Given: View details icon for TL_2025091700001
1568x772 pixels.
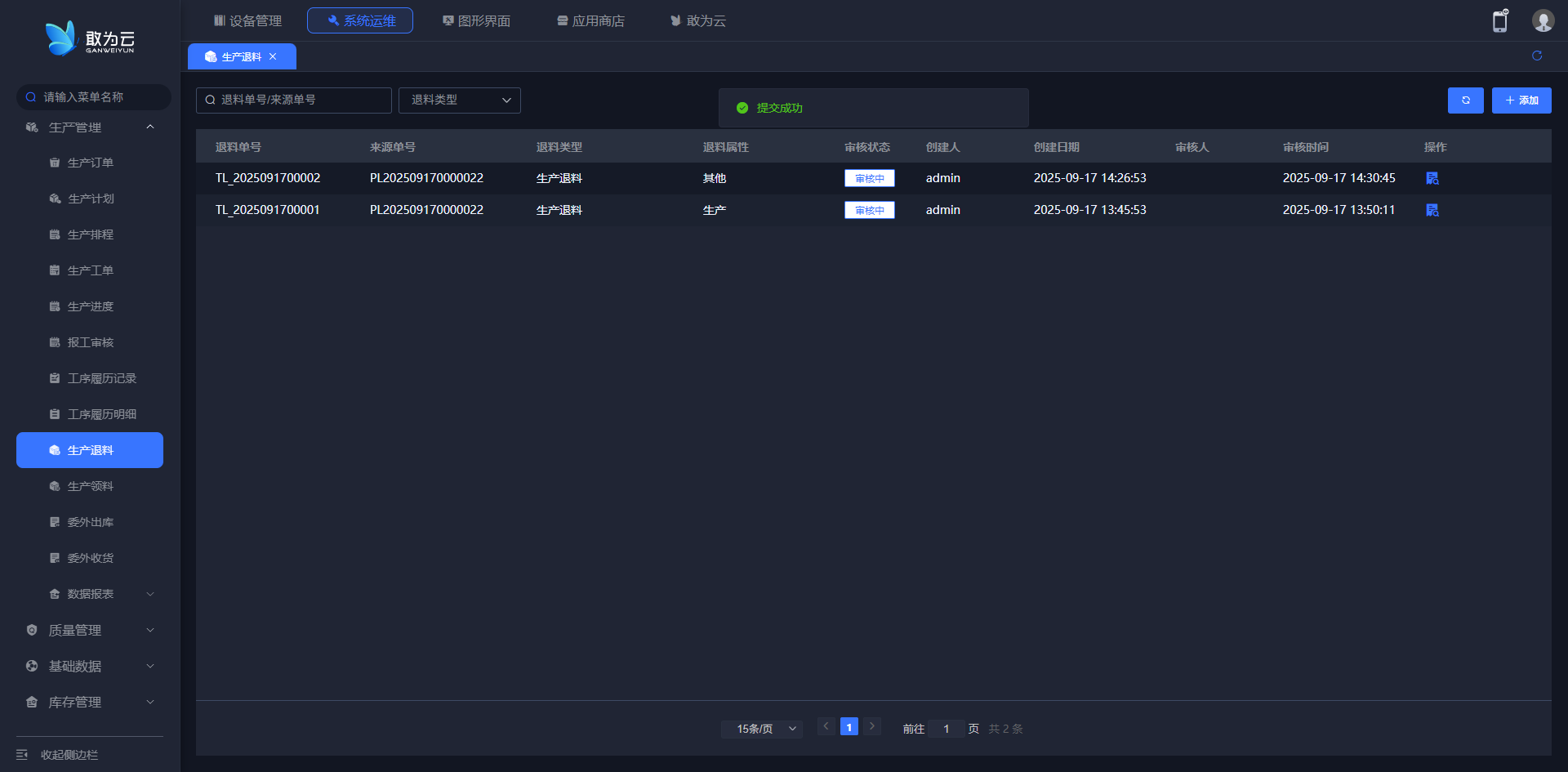Looking at the screenshot, I should point(1432,210).
